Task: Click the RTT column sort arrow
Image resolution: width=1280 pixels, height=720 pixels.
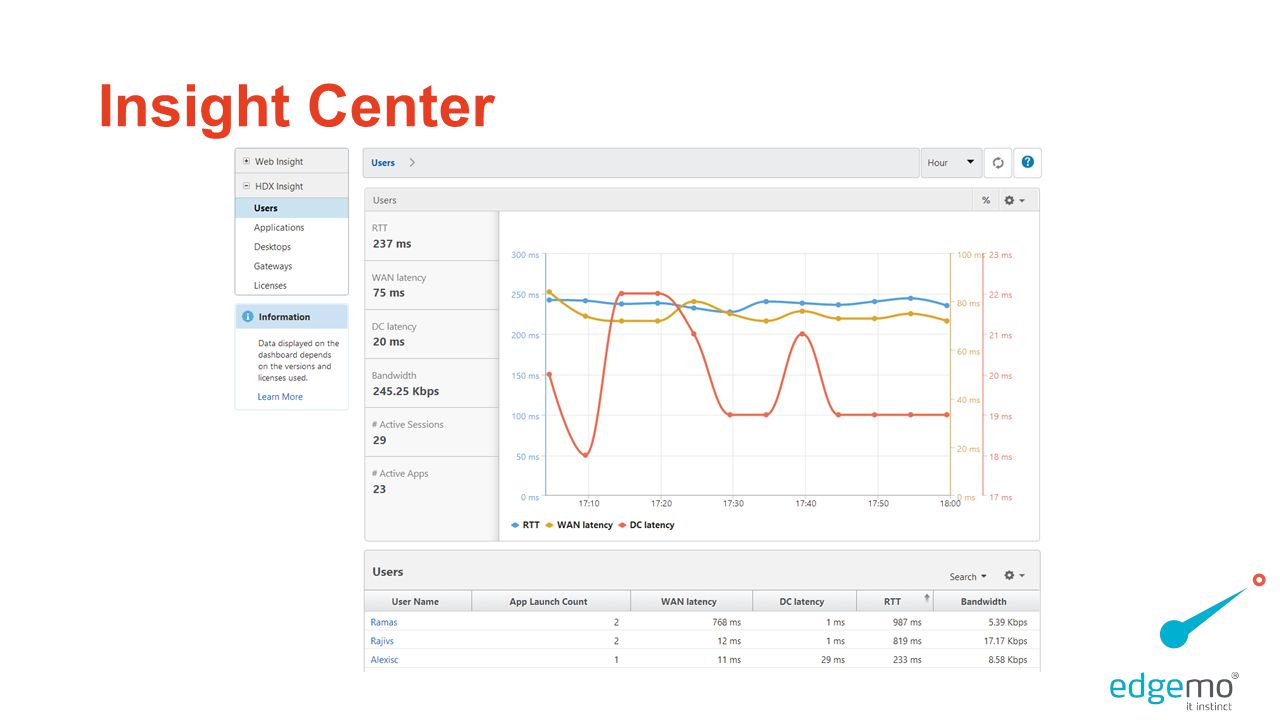Action: coord(927,599)
